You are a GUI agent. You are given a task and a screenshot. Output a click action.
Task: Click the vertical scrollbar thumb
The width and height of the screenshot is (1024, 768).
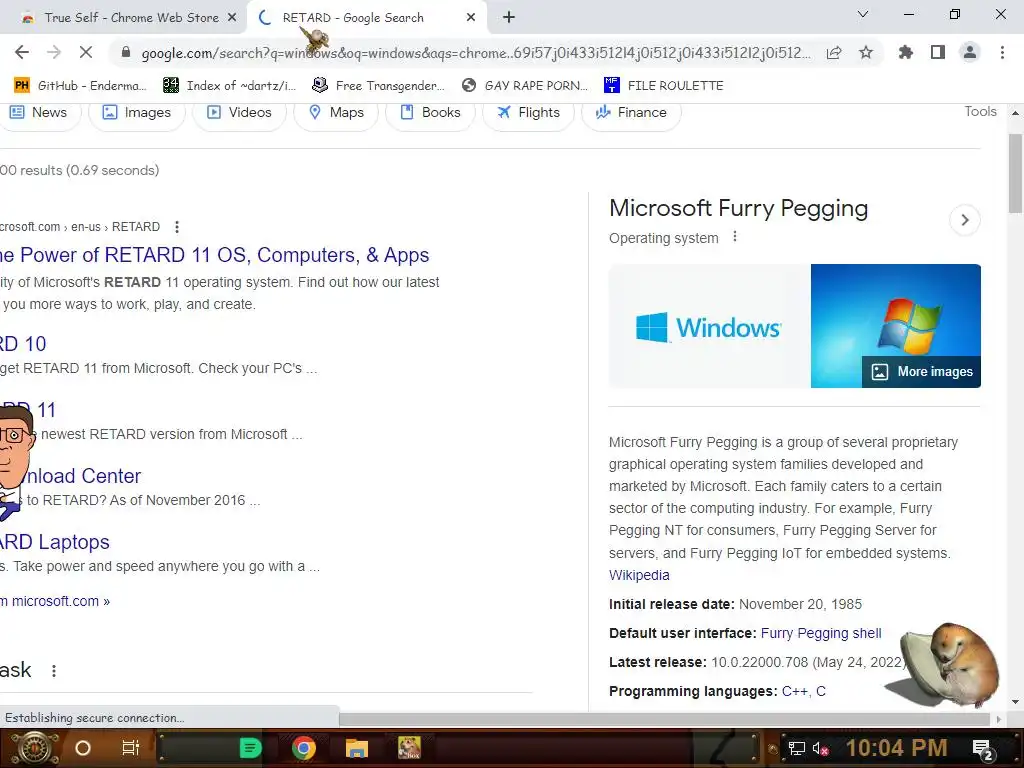(x=1015, y=173)
